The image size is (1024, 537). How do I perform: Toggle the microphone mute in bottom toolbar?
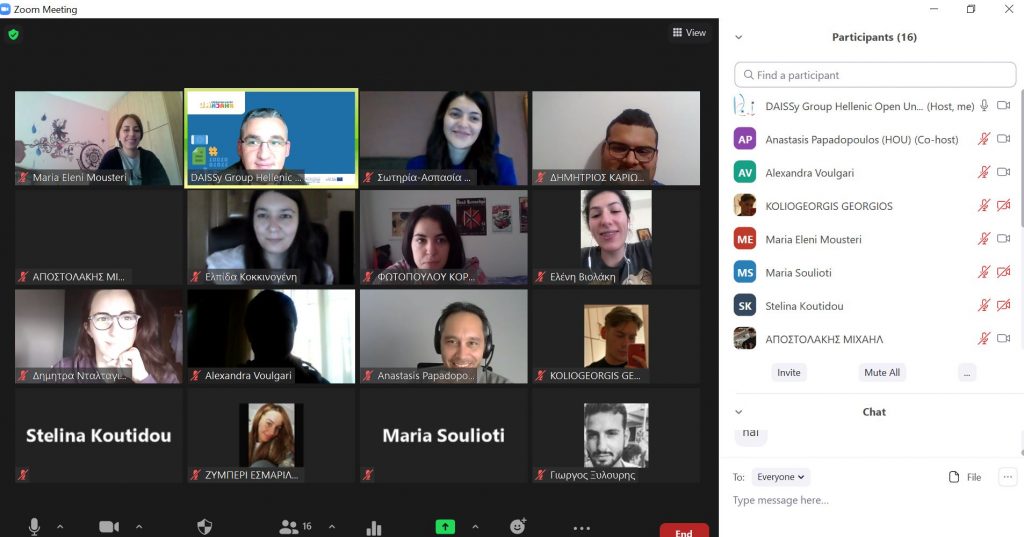coord(35,527)
